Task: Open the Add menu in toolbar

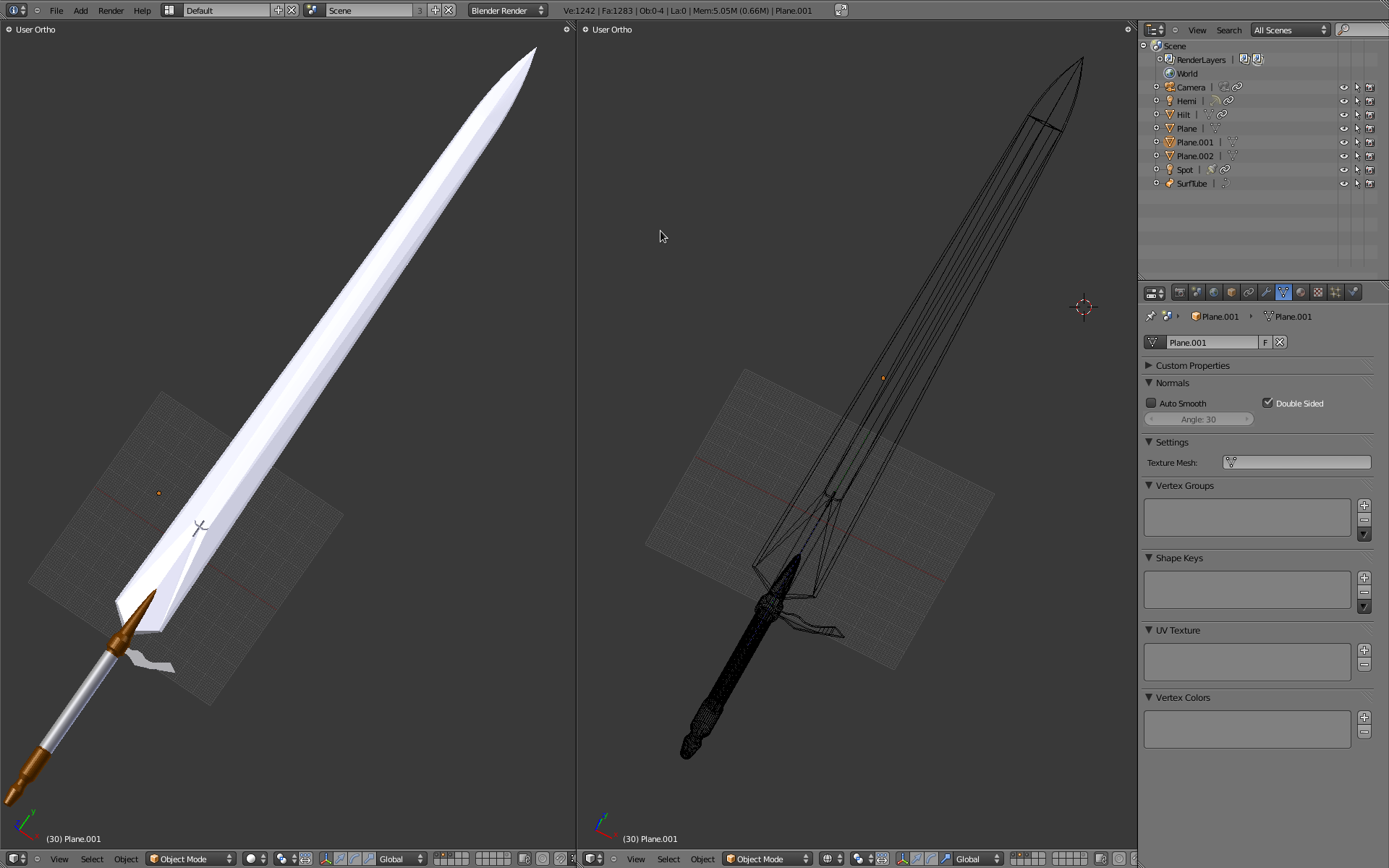Action: [x=80, y=10]
